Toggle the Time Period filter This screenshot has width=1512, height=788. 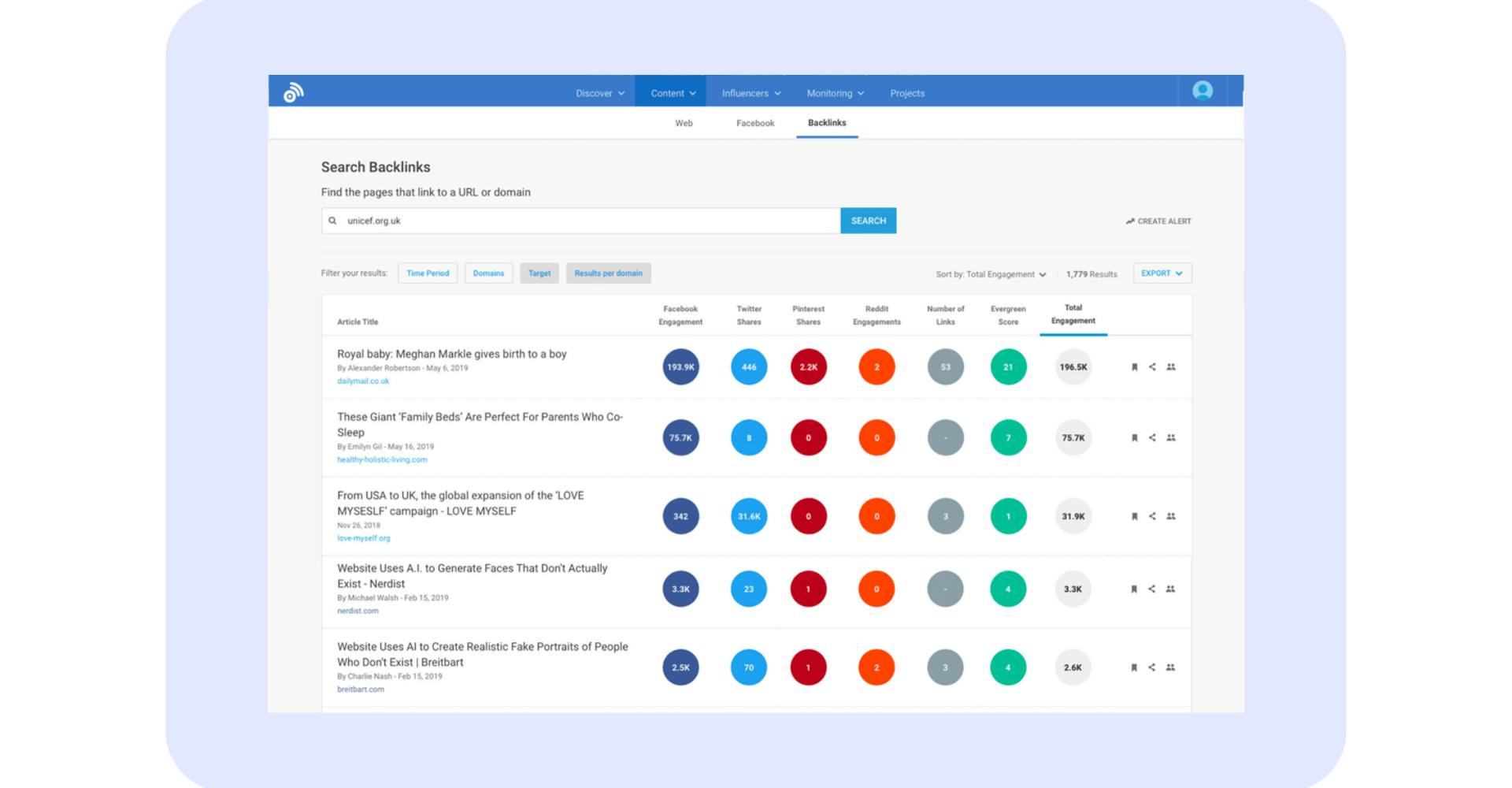(428, 273)
